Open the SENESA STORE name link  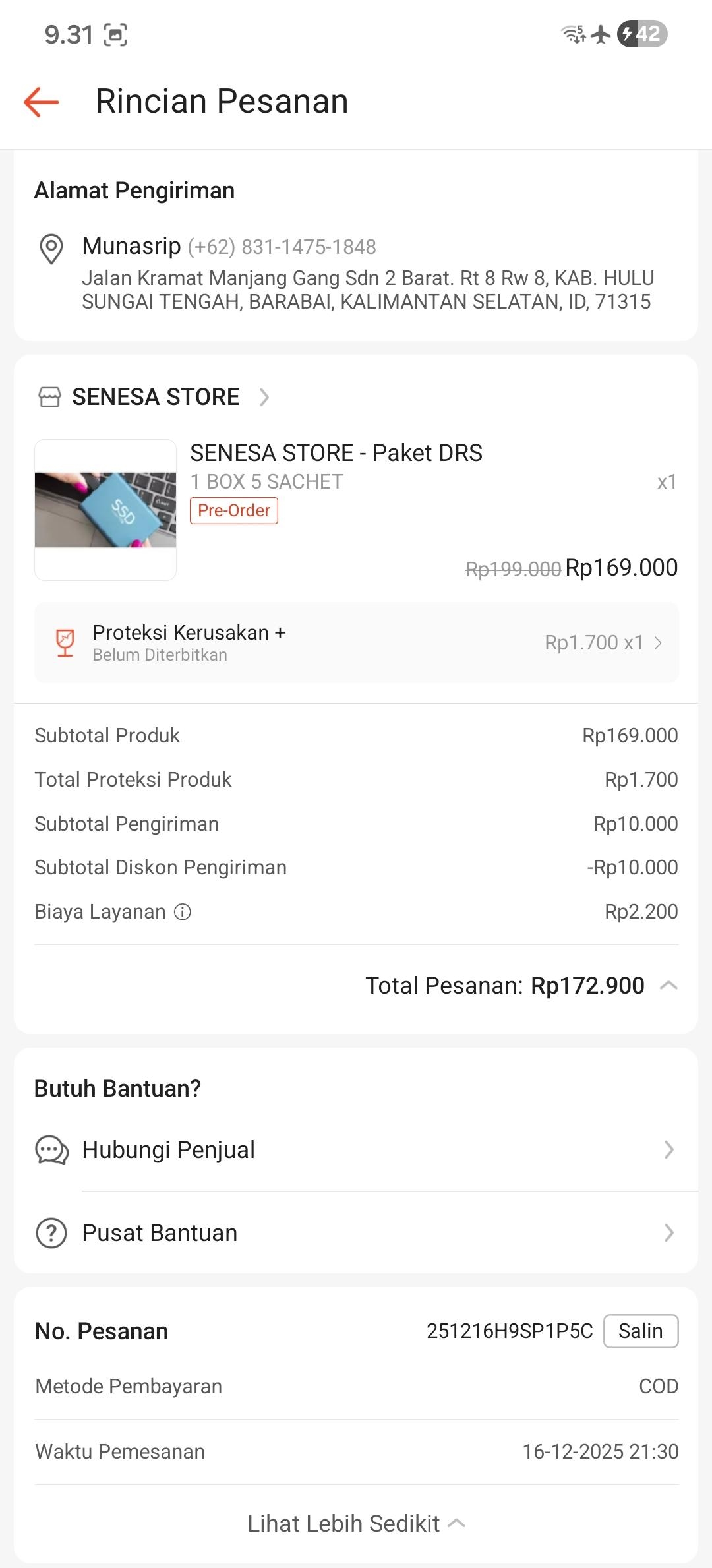point(156,397)
